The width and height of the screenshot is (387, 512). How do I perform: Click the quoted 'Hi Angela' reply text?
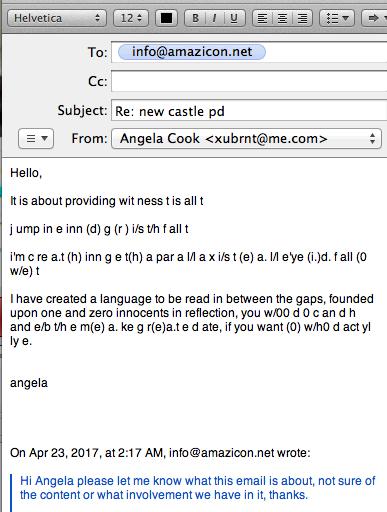pyautogui.click(x=198, y=488)
